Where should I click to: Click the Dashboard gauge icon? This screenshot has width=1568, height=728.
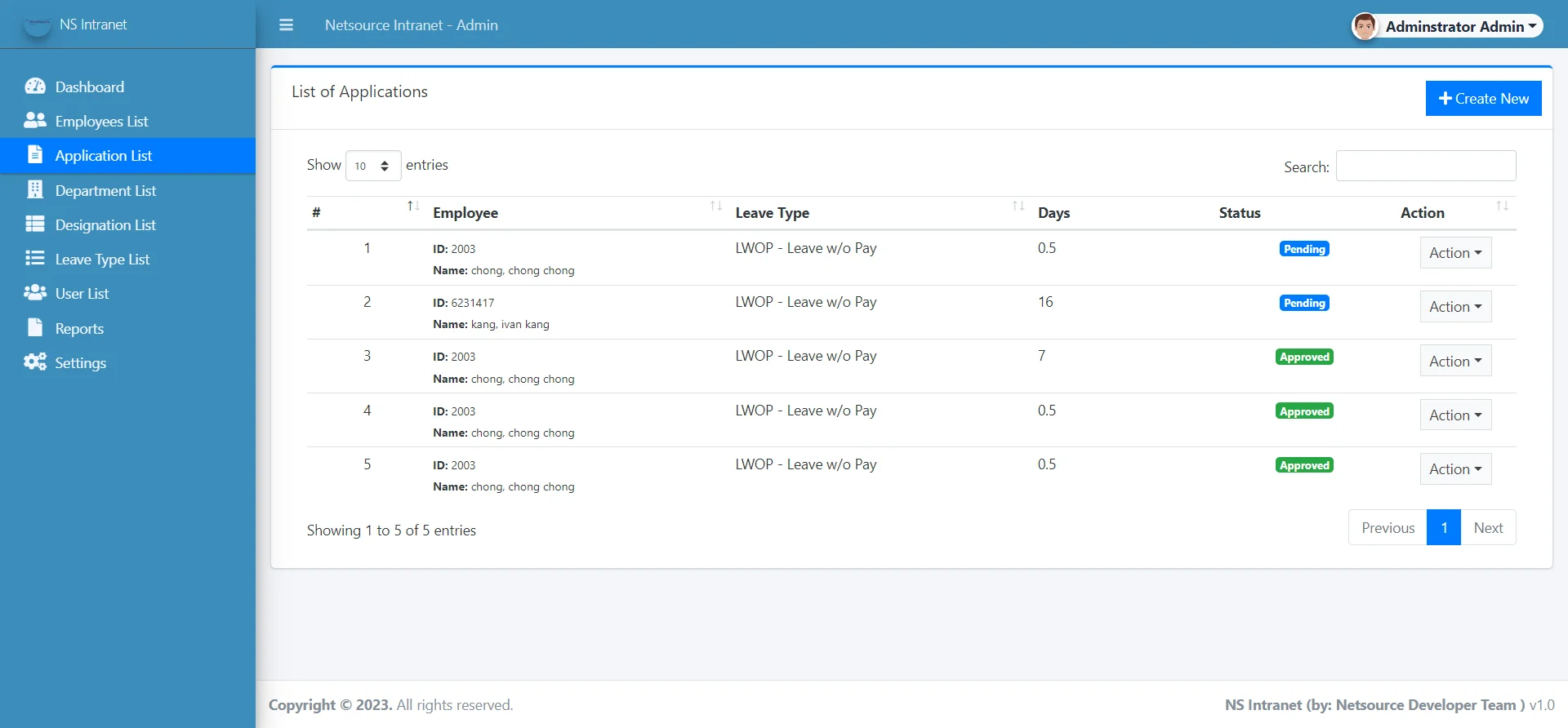(35, 87)
